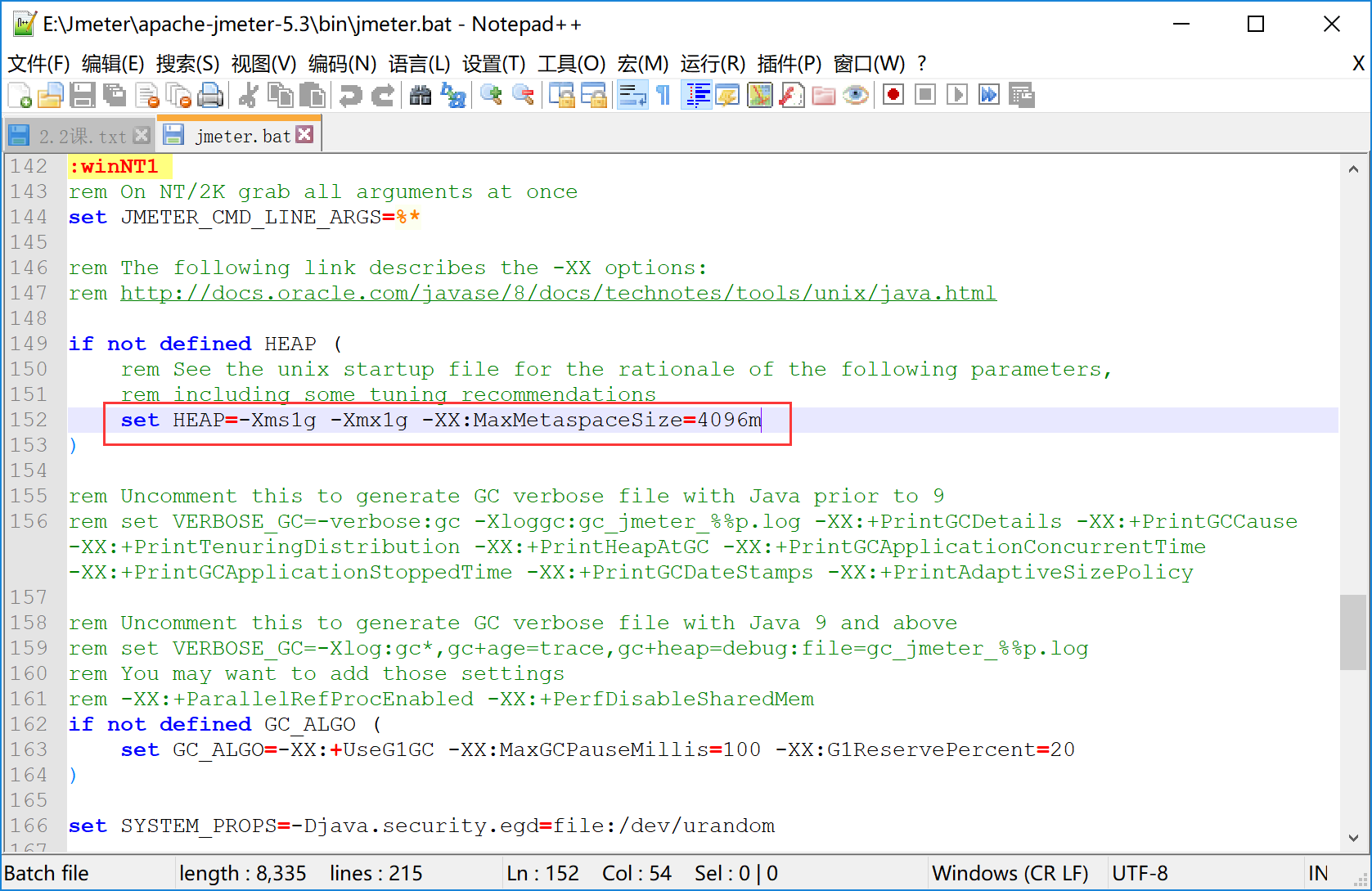
Task: Run macro multiple times icon
Action: click(x=989, y=95)
